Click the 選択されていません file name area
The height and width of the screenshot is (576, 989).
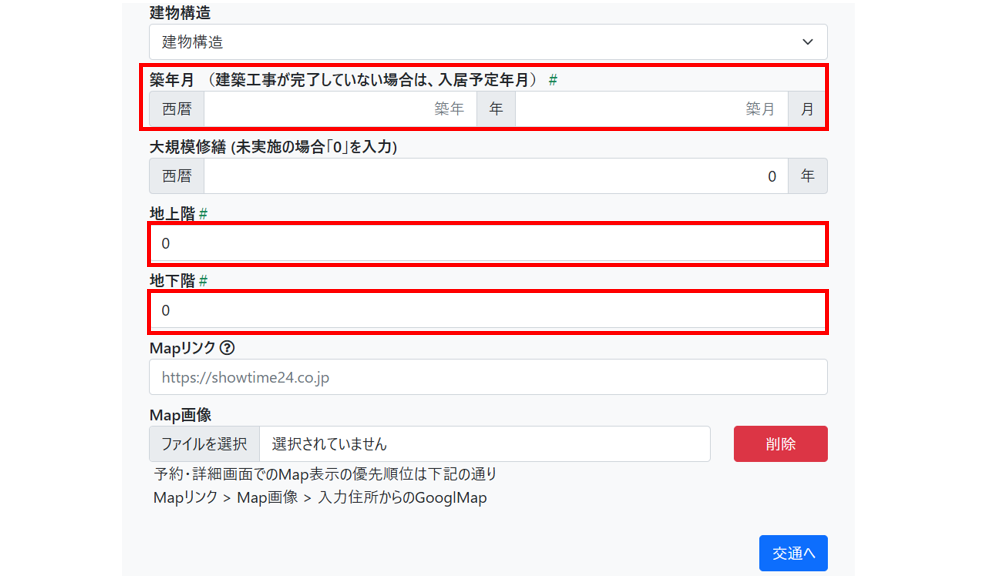click(484, 444)
